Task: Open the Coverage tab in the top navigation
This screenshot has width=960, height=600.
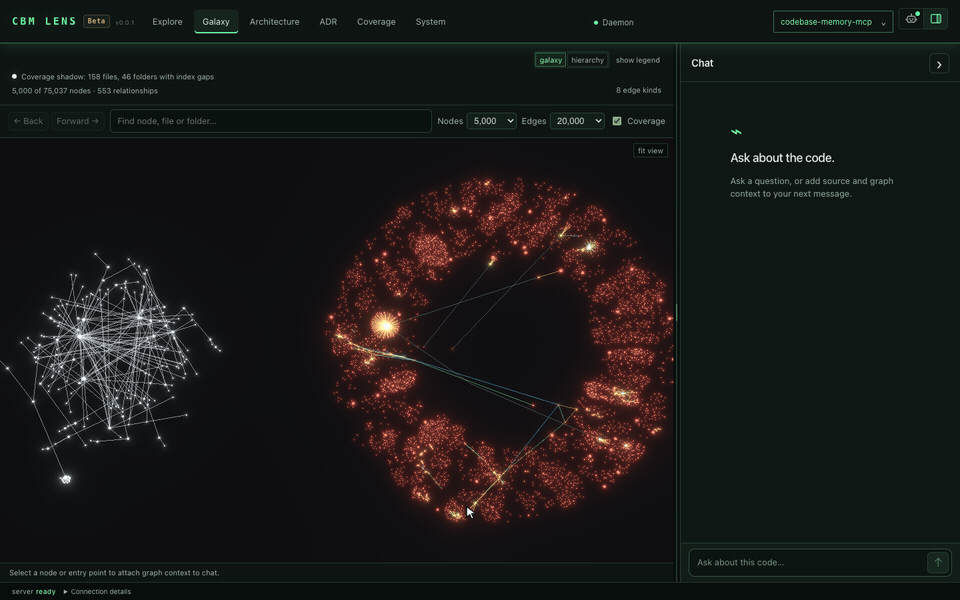Action: (376, 21)
